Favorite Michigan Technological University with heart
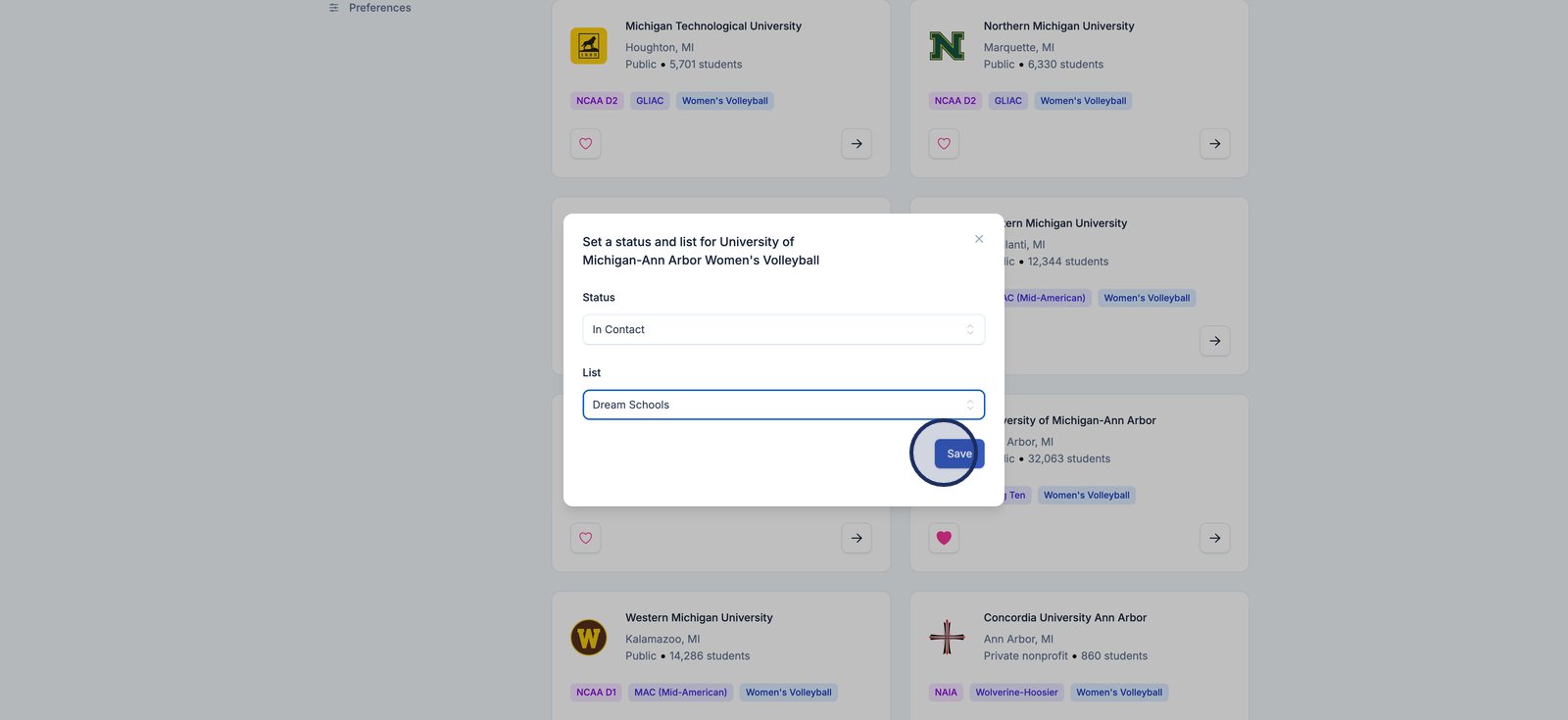Image resolution: width=1568 pixels, height=720 pixels. click(586, 144)
